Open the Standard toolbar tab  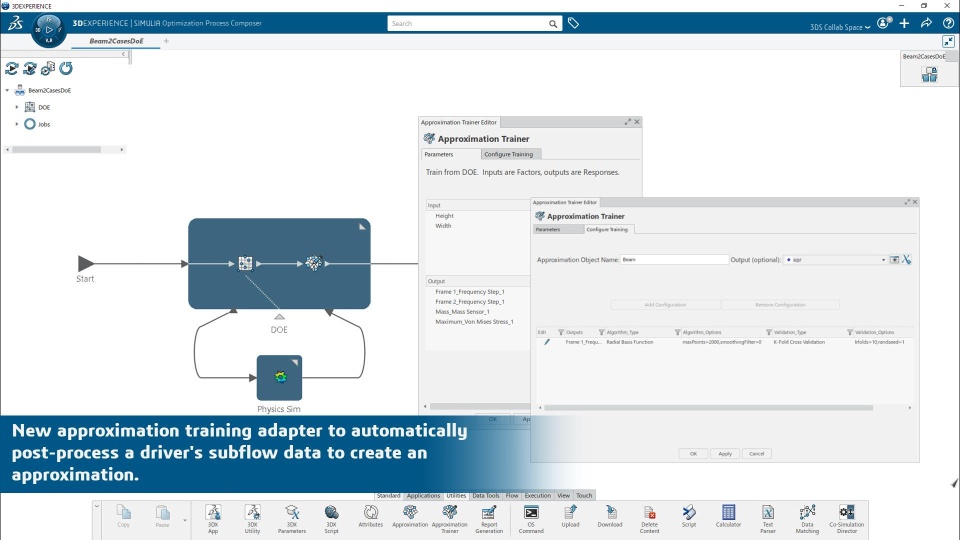click(388, 495)
